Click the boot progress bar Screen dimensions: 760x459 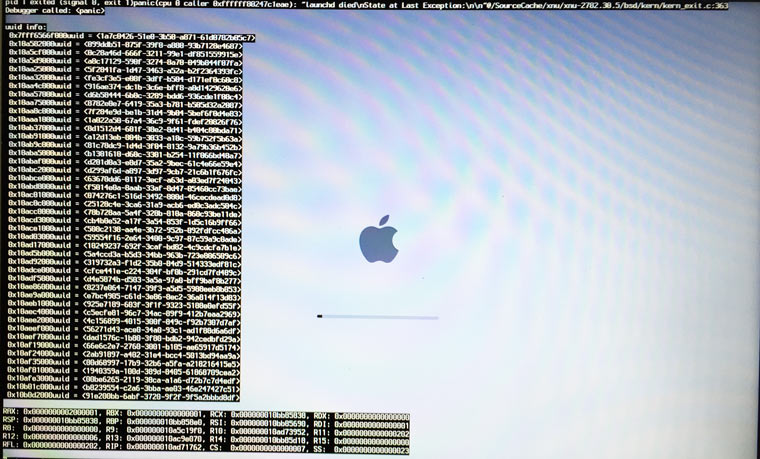pyautogui.click(x=378, y=317)
